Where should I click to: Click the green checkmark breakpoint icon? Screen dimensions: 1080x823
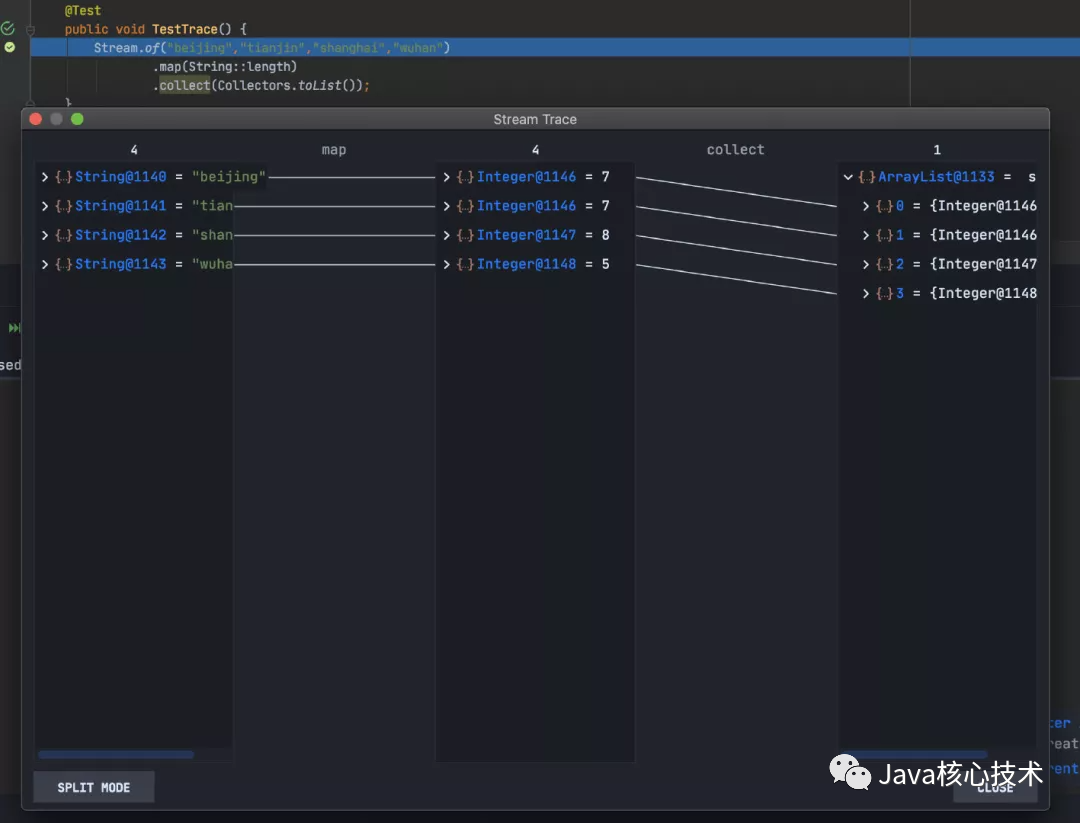pos(10,47)
